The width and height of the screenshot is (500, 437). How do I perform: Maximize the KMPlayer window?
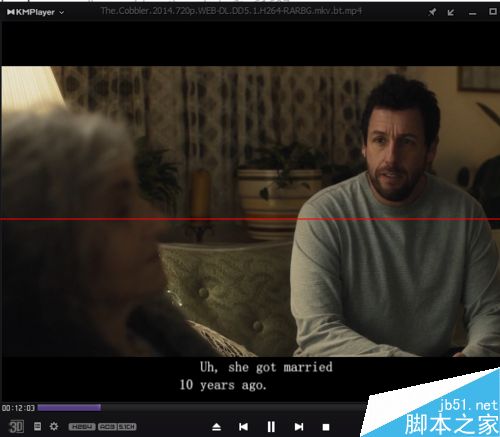click(493, 12)
